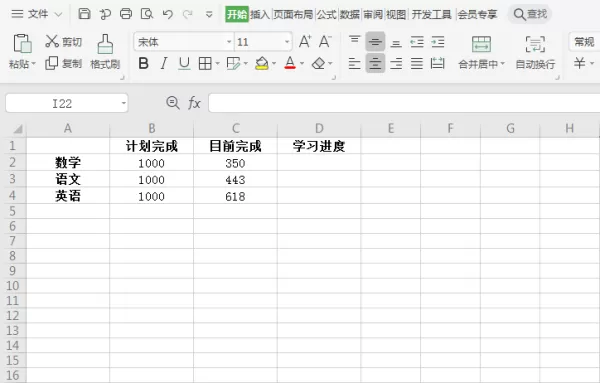Increase indent icon
The height and width of the screenshot is (383, 600).
click(x=437, y=41)
